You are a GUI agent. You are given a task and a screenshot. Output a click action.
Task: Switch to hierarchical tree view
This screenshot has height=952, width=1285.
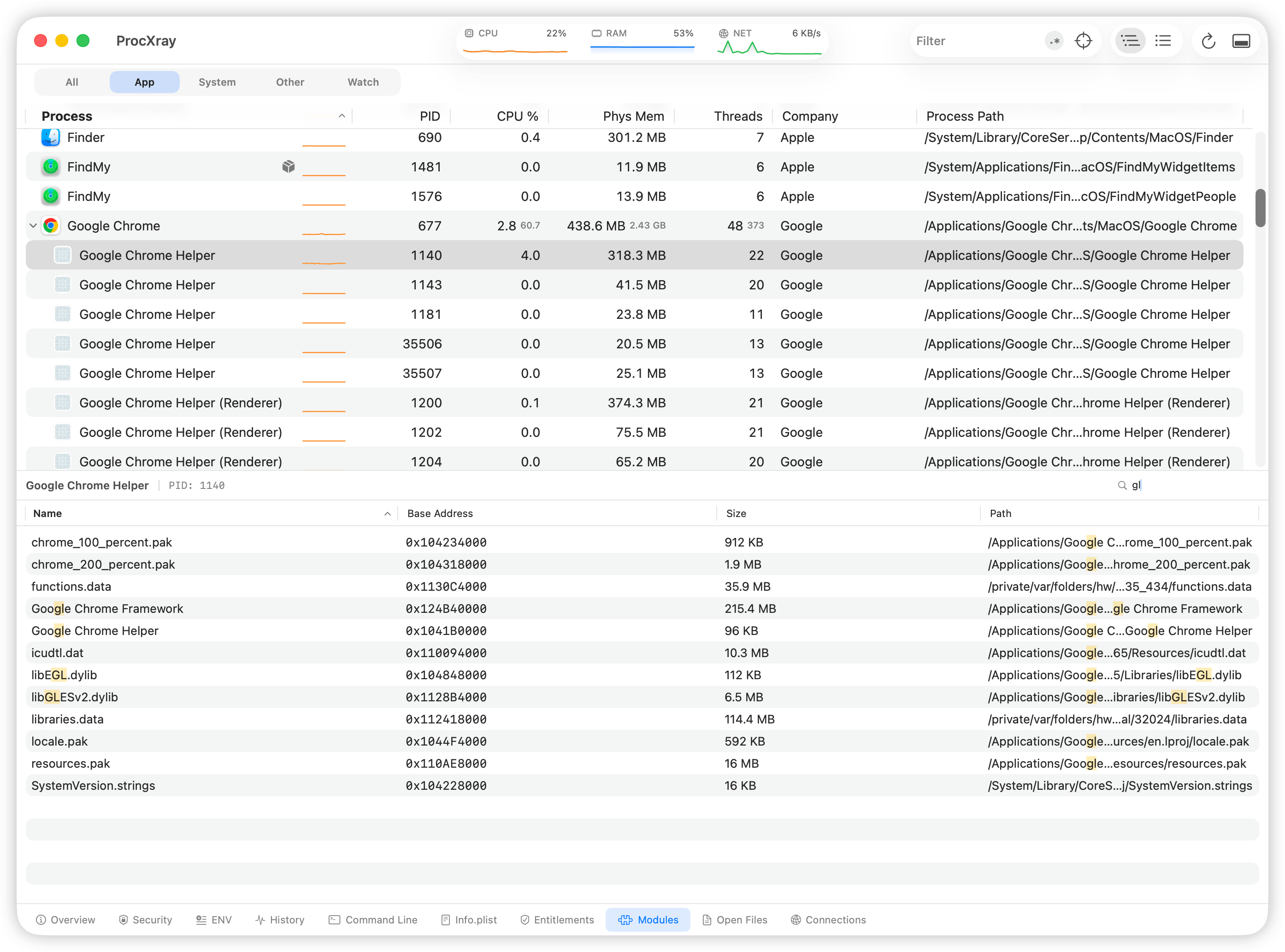[x=1130, y=41]
